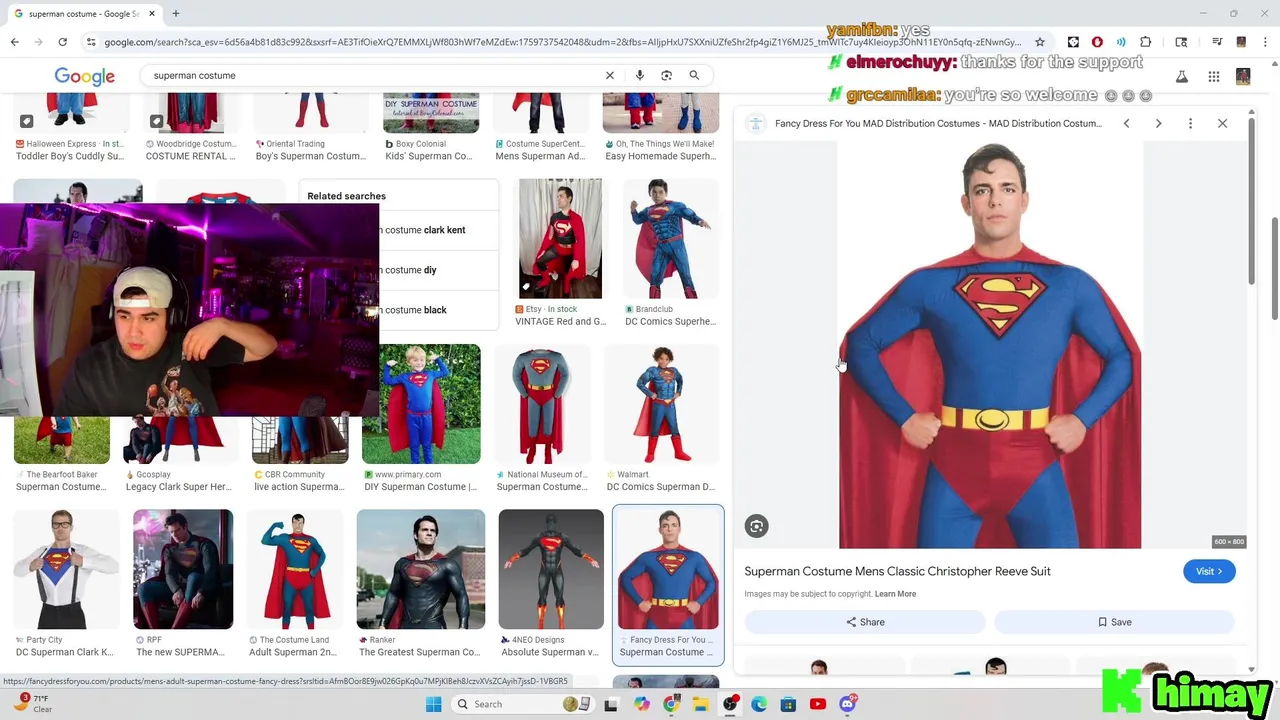Click the large Superman costume preview image
1280x720 pixels.
990,345
